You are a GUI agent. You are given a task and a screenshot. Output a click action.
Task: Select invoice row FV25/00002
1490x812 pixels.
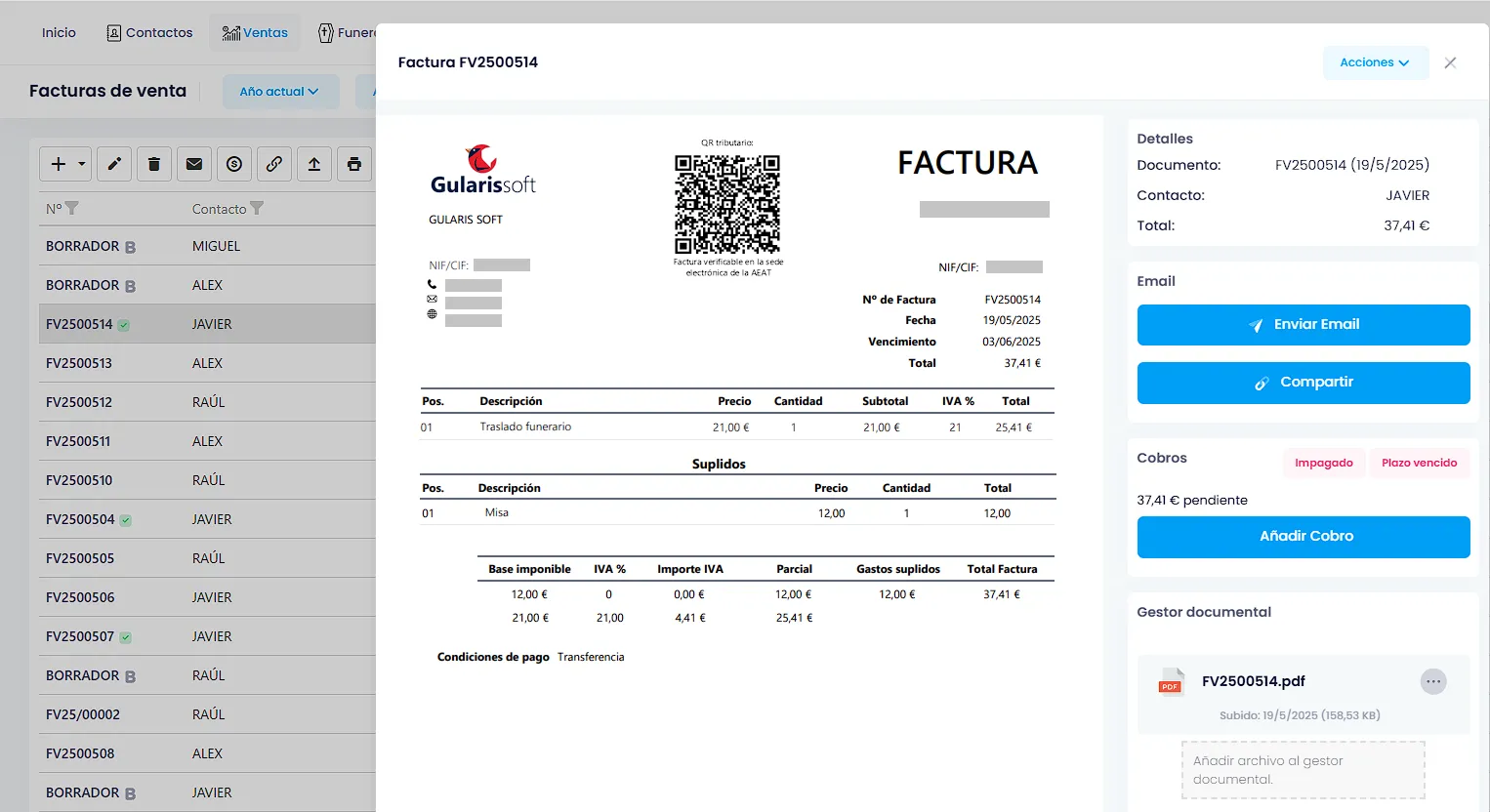pos(207,714)
